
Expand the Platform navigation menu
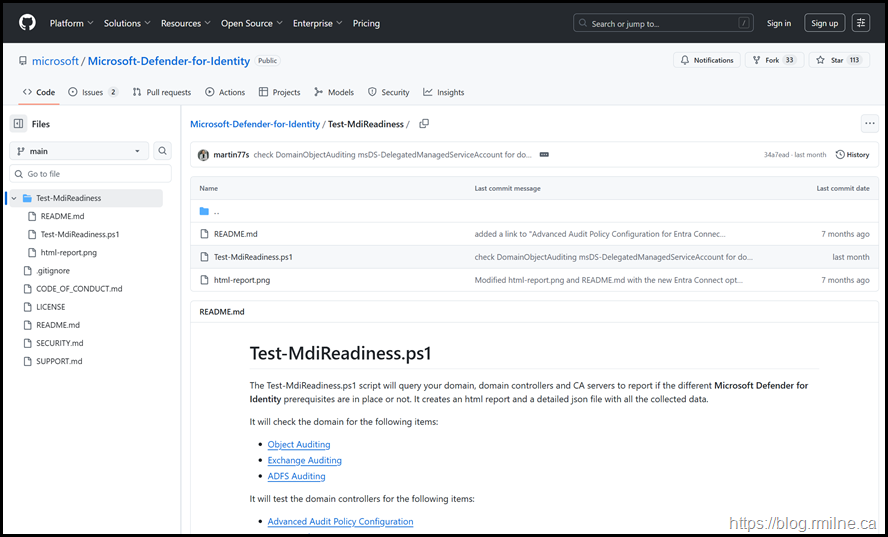(71, 23)
